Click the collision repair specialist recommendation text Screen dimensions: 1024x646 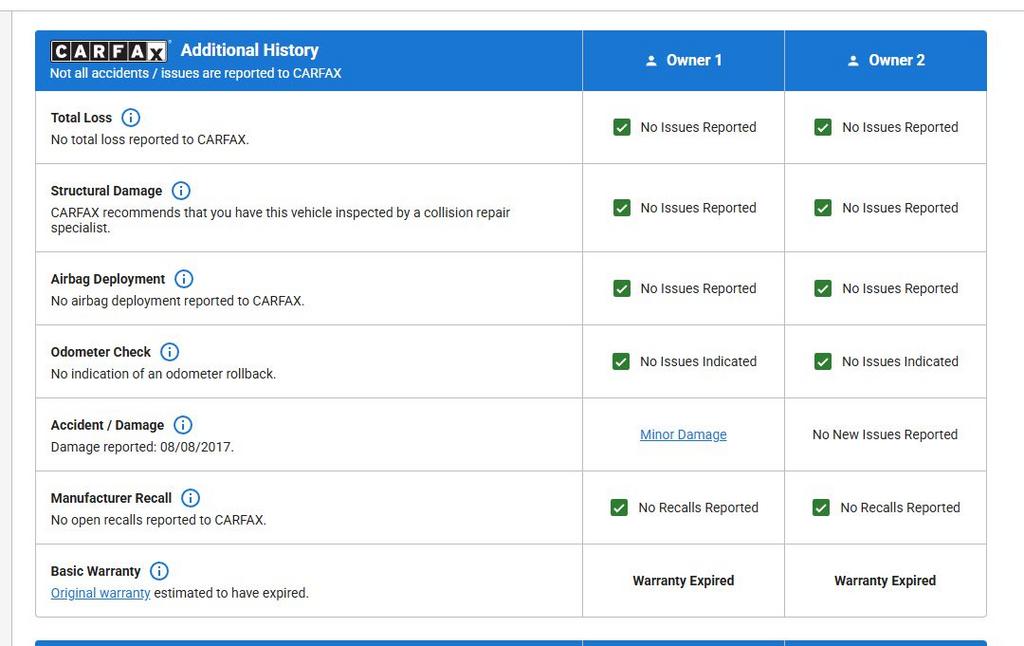(280, 220)
